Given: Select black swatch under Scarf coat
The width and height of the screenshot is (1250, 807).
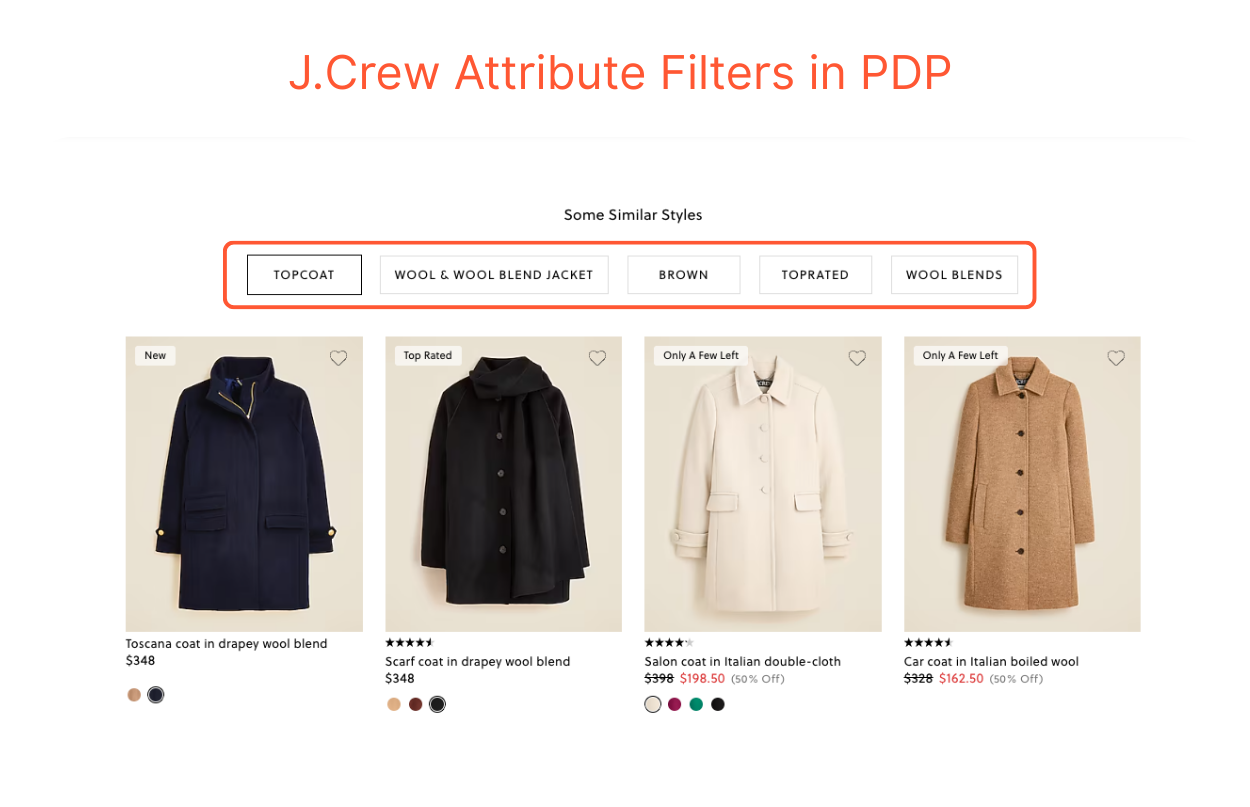Looking at the screenshot, I should 437,704.
